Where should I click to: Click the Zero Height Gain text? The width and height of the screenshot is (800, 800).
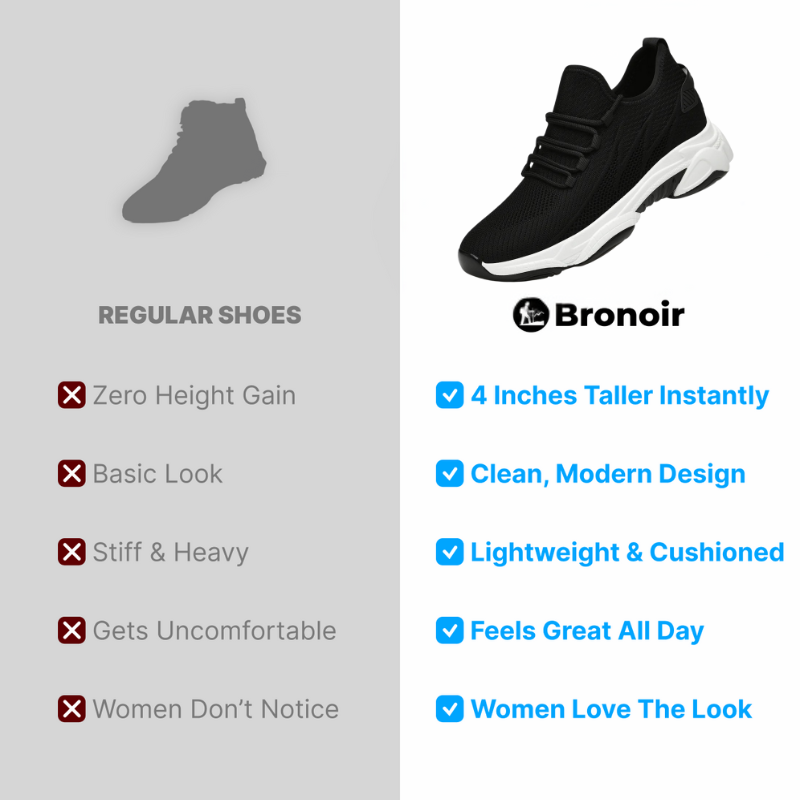click(x=194, y=395)
